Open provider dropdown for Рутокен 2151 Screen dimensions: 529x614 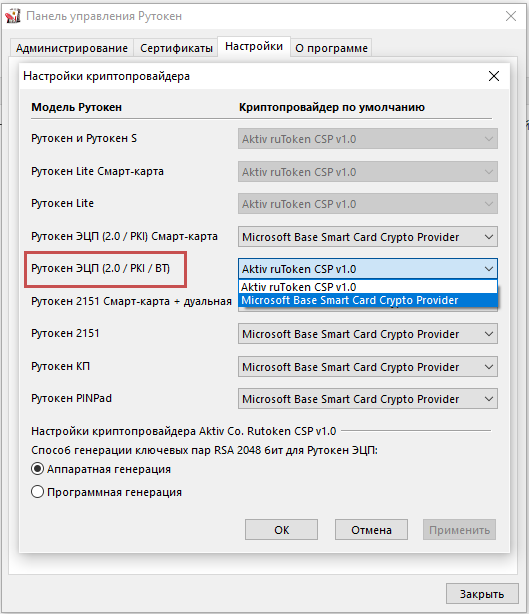click(368, 334)
